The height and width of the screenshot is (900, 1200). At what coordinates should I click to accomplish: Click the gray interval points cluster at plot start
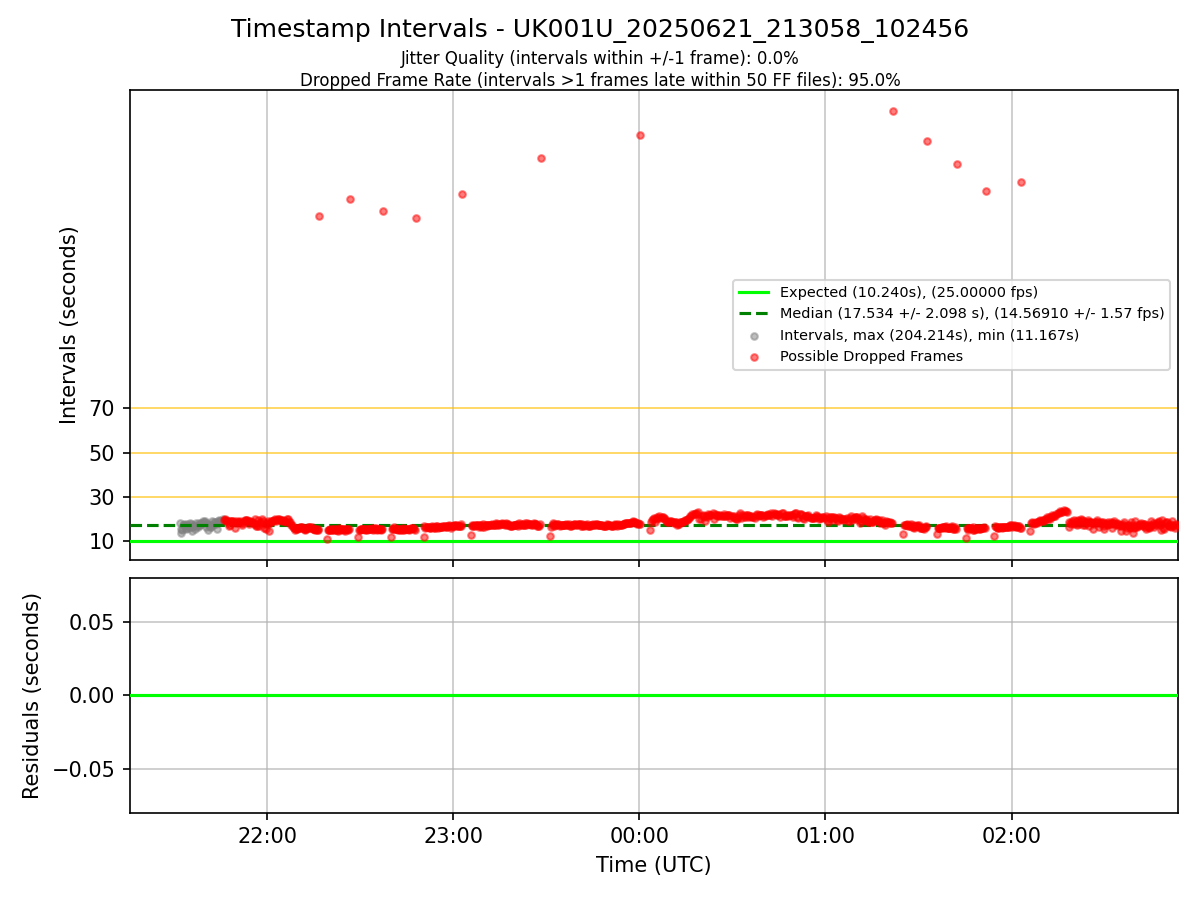pyautogui.click(x=198, y=526)
